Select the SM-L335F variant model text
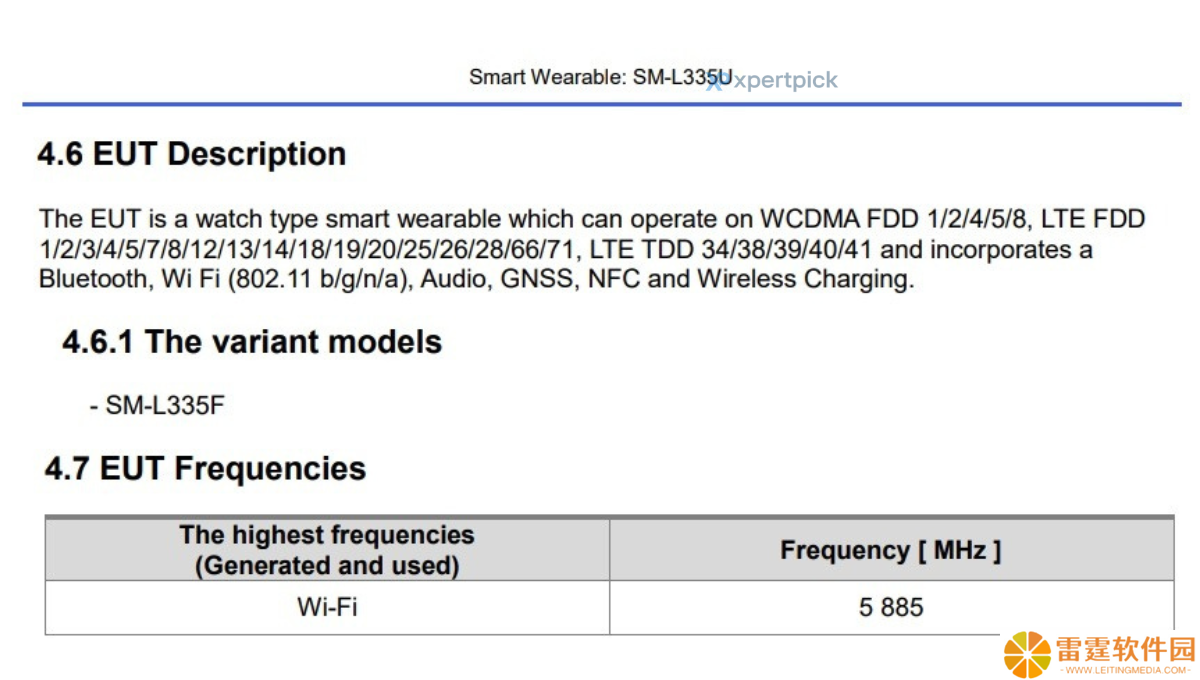The width and height of the screenshot is (1200, 680). [157, 406]
